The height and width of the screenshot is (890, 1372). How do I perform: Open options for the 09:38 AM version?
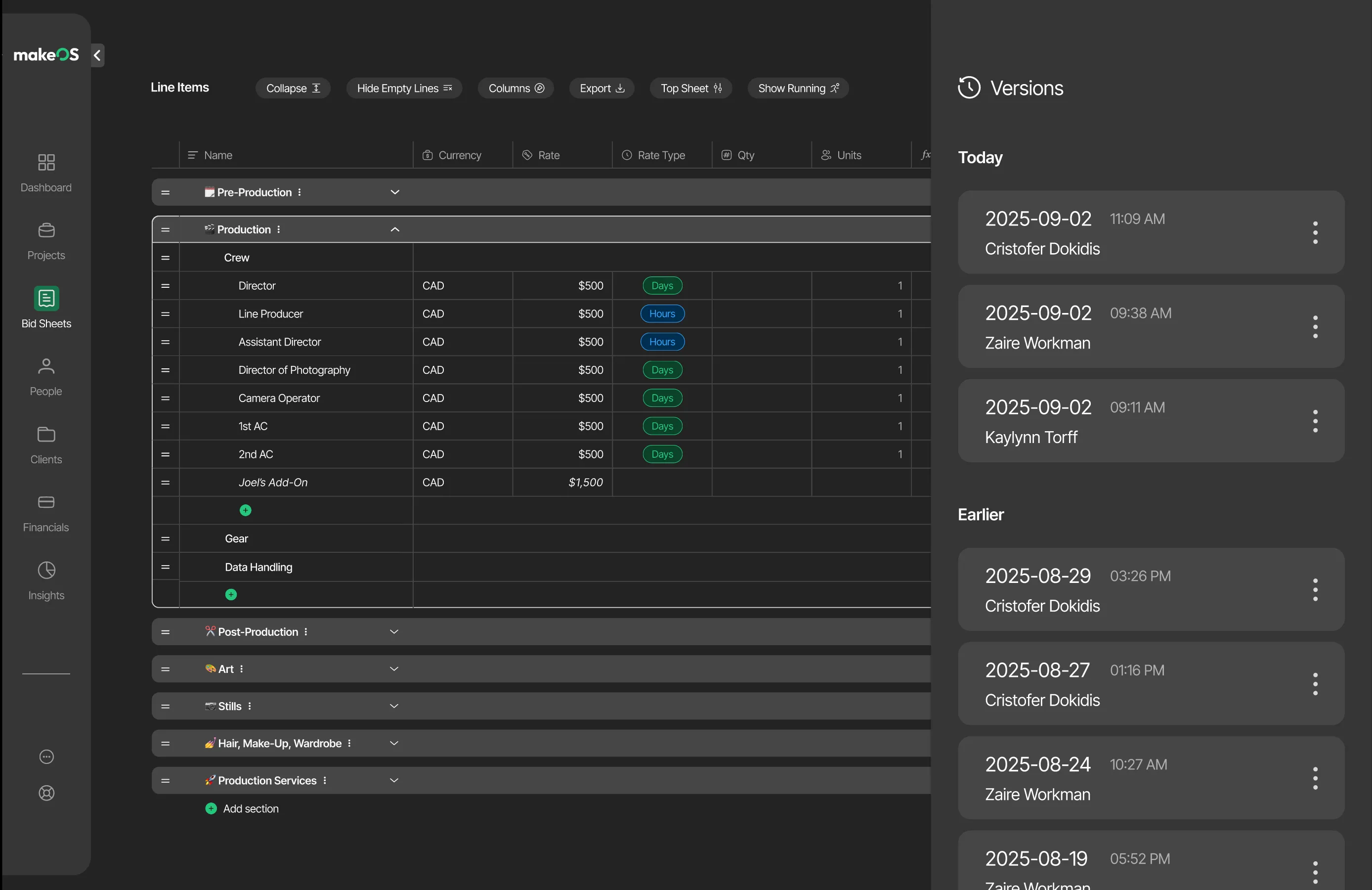(x=1315, y=326)
